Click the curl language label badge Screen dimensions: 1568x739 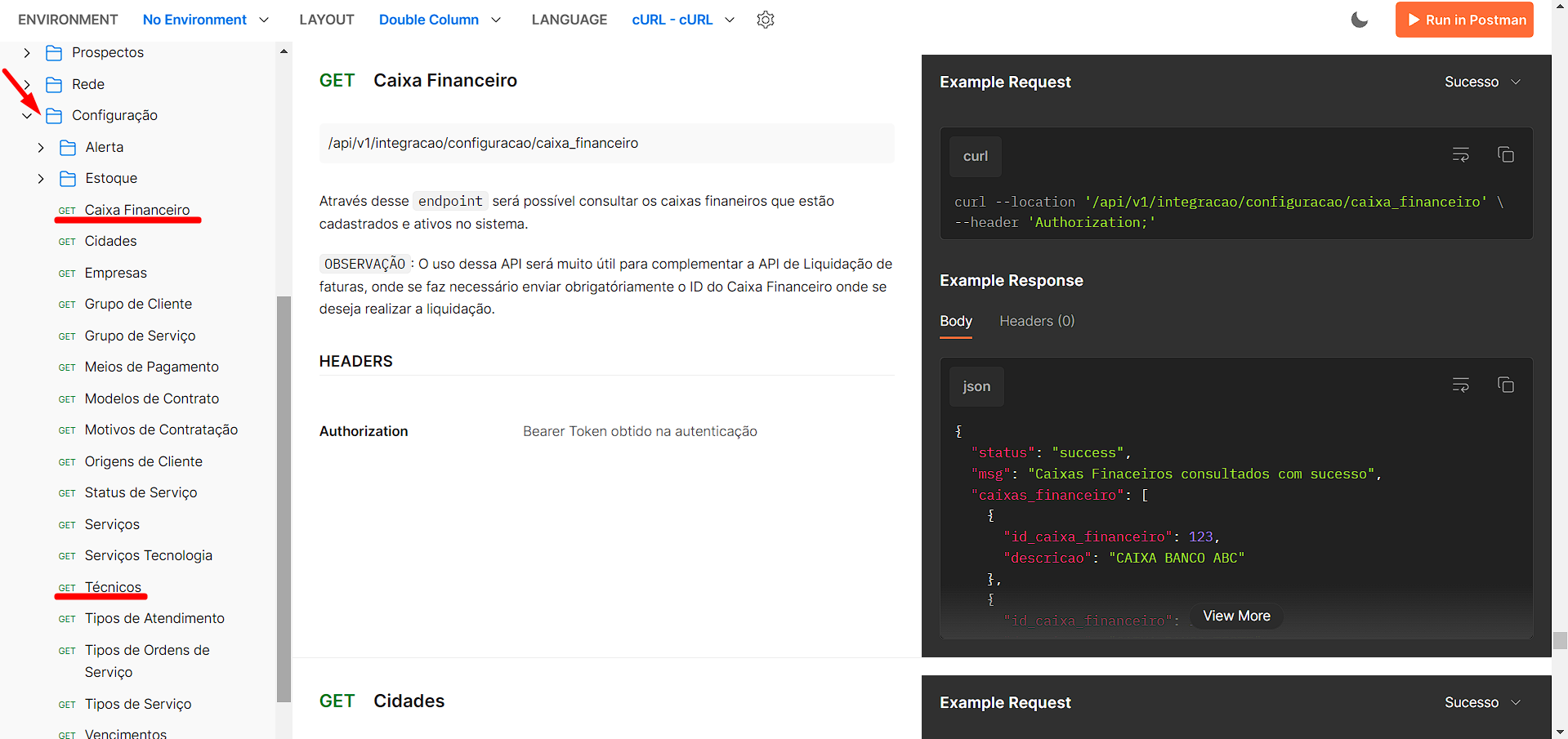click(976, 156)
